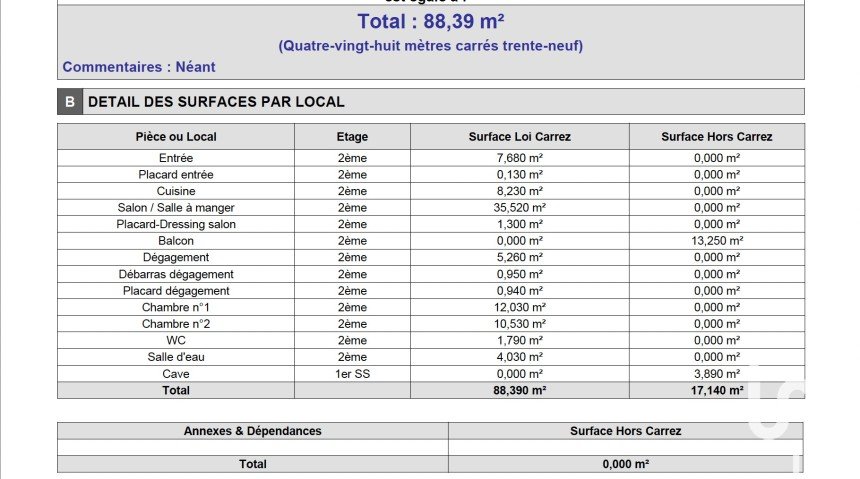860x479 pixels.
Task: Click the 'Cuisine' room cell
Action: click(176, 191)
